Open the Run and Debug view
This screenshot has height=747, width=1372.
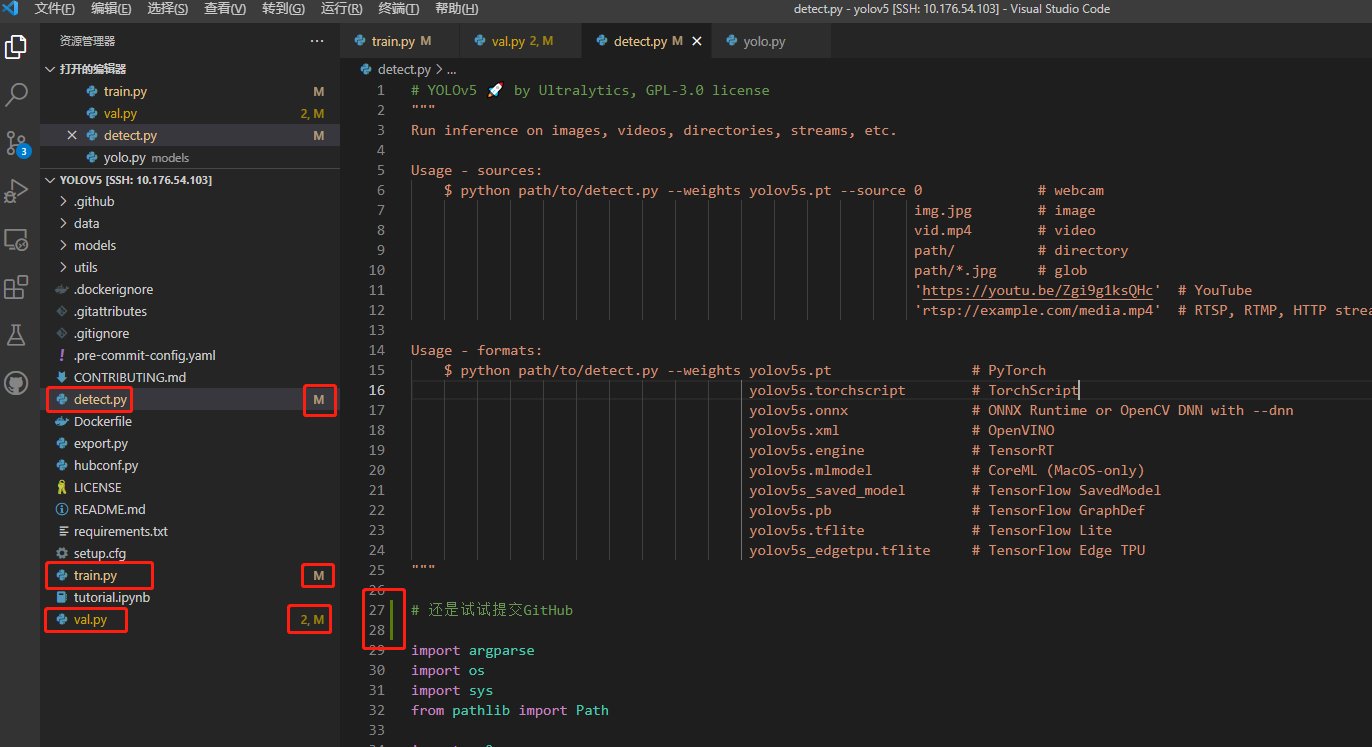coord(16,190)
